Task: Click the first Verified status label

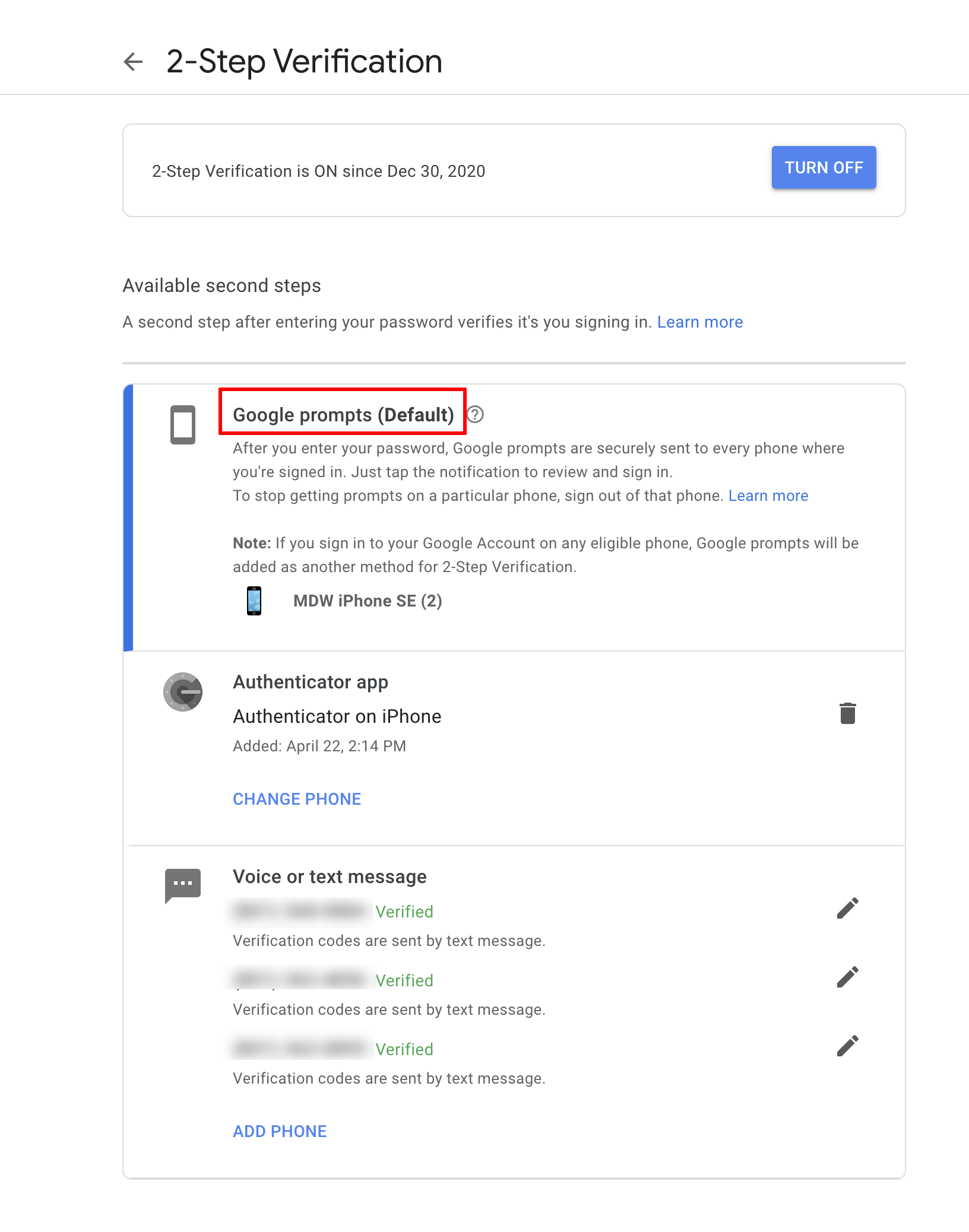Action: pyautogui.click(x=404, y=912)
